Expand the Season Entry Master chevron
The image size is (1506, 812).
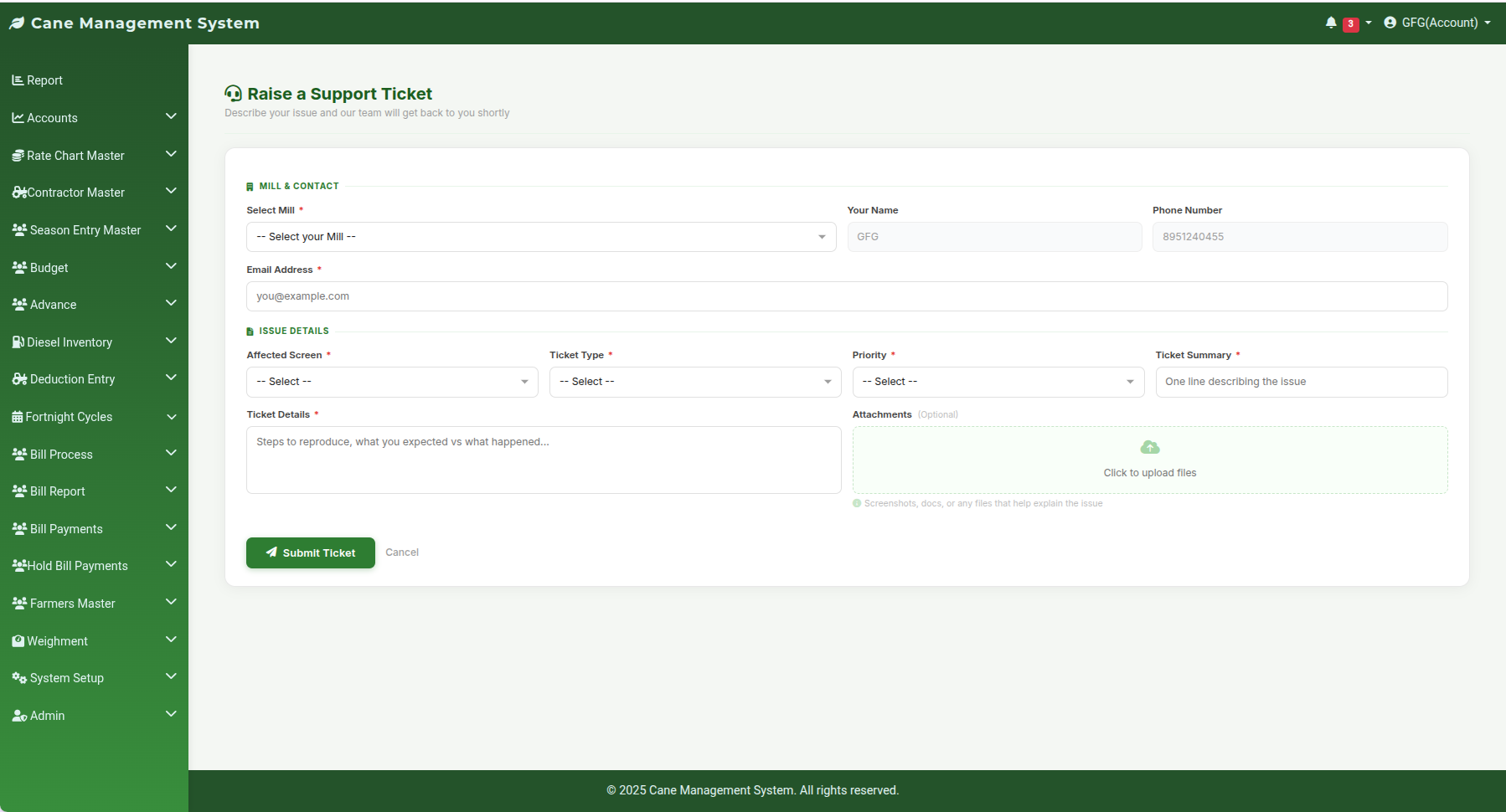coord(171,229)
